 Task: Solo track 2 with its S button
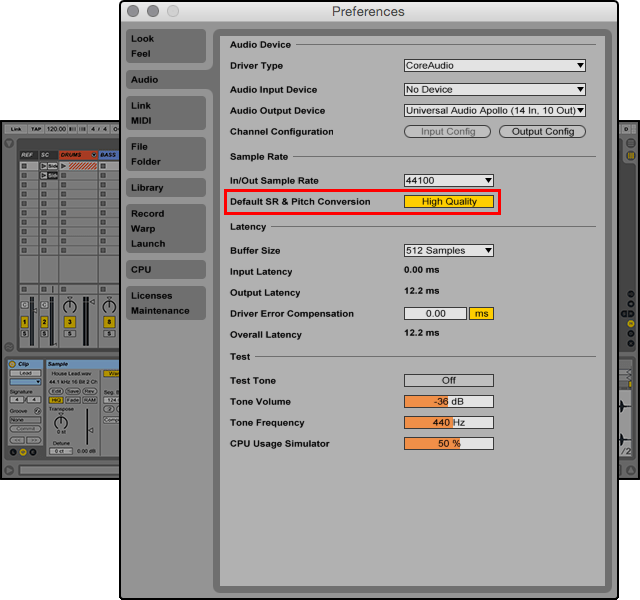[x=45, y=333]
